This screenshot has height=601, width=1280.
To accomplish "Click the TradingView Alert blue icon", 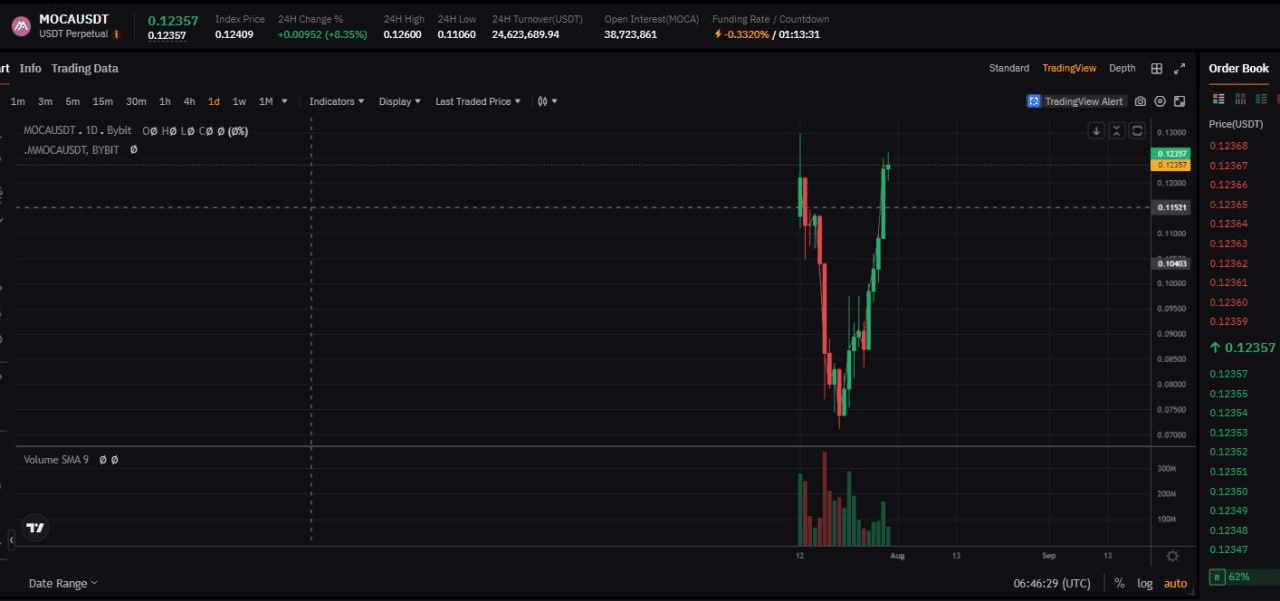I will (x=1034, y=101).
